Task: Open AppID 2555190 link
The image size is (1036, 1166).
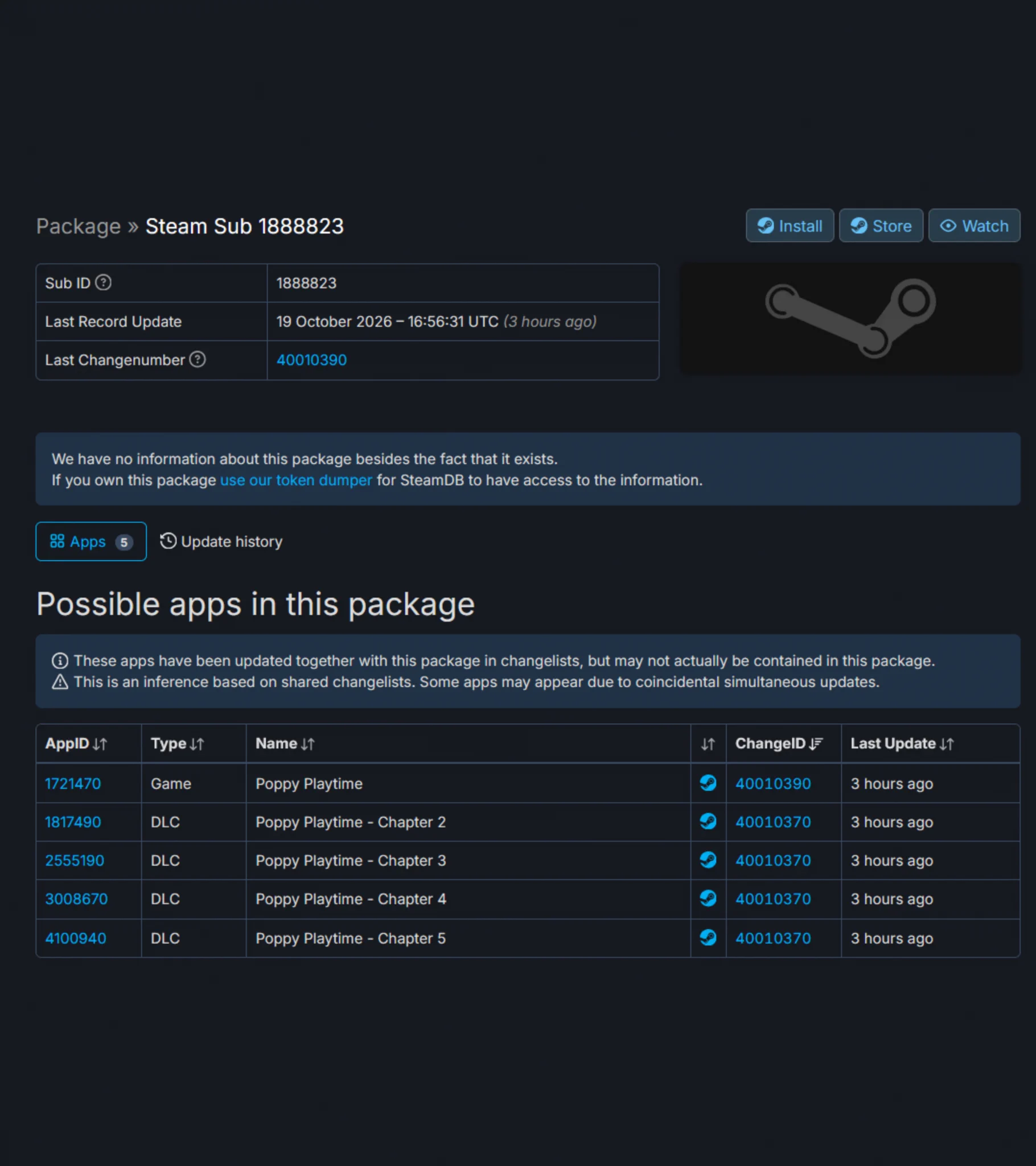Action: click(75, 860)
